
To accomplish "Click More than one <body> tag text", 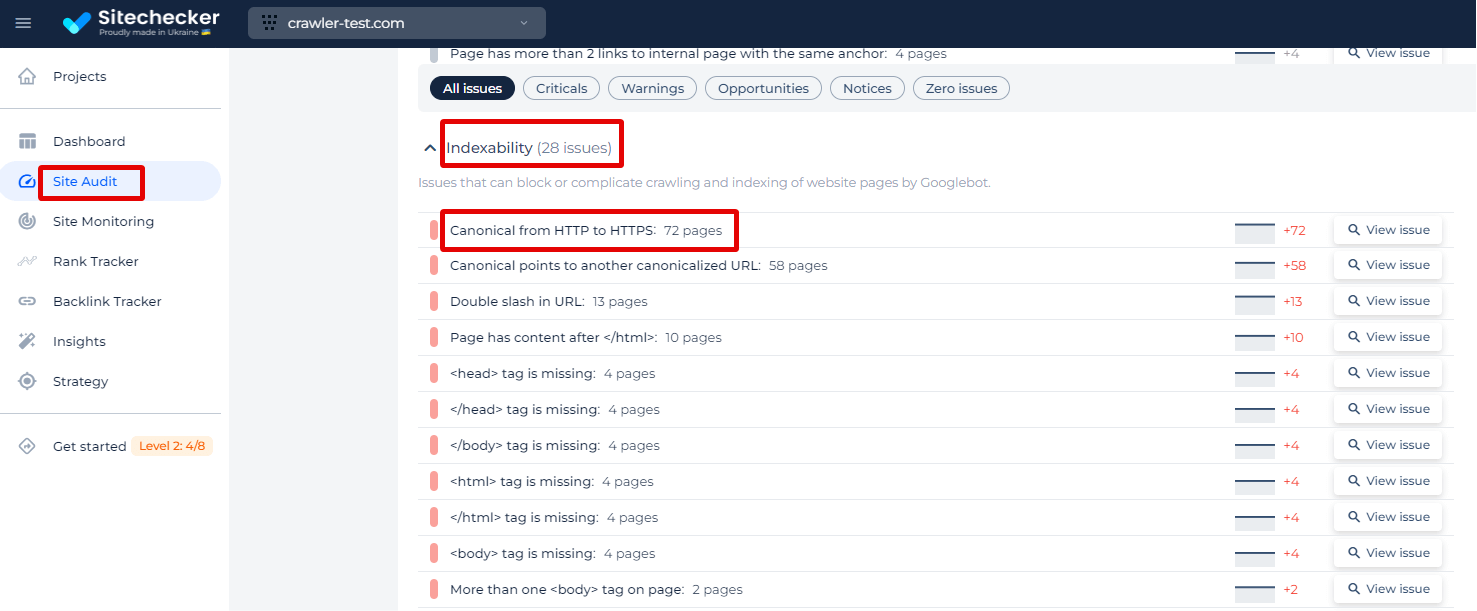I will tap(567, 589).
